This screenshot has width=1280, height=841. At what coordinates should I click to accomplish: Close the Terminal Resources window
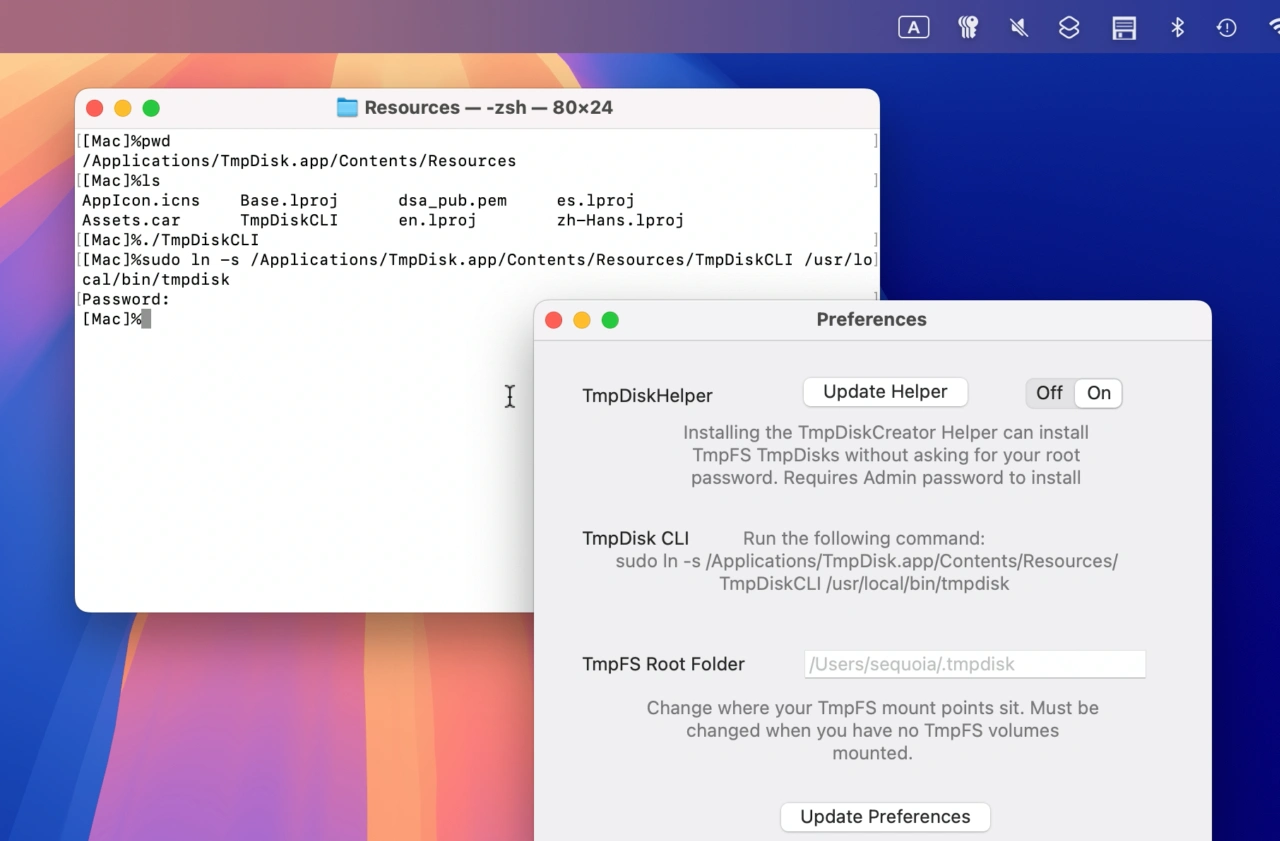(x=95, y=108)
